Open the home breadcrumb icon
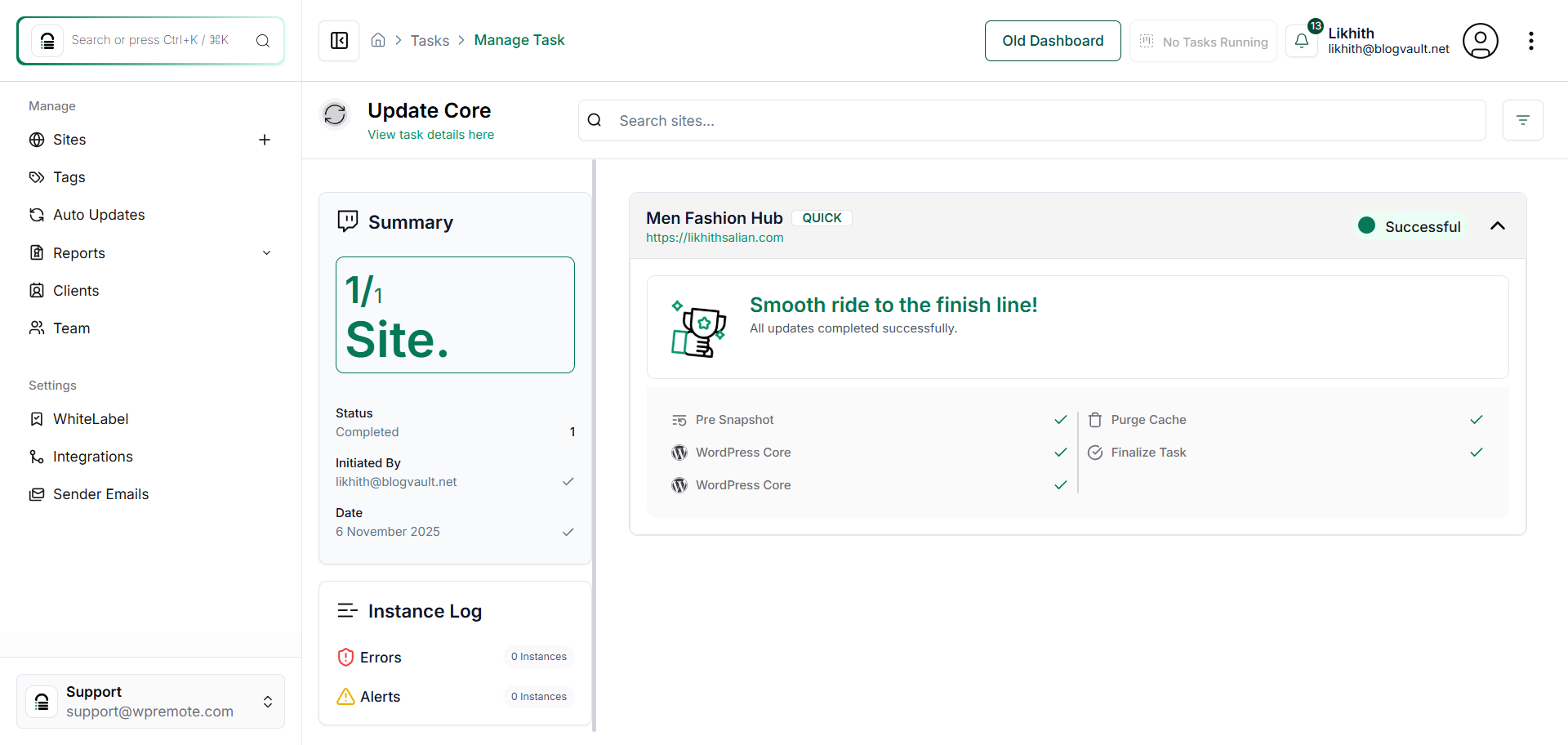Image resolution: width=1568 pixels, height=745 pixels. coord(378,39)
